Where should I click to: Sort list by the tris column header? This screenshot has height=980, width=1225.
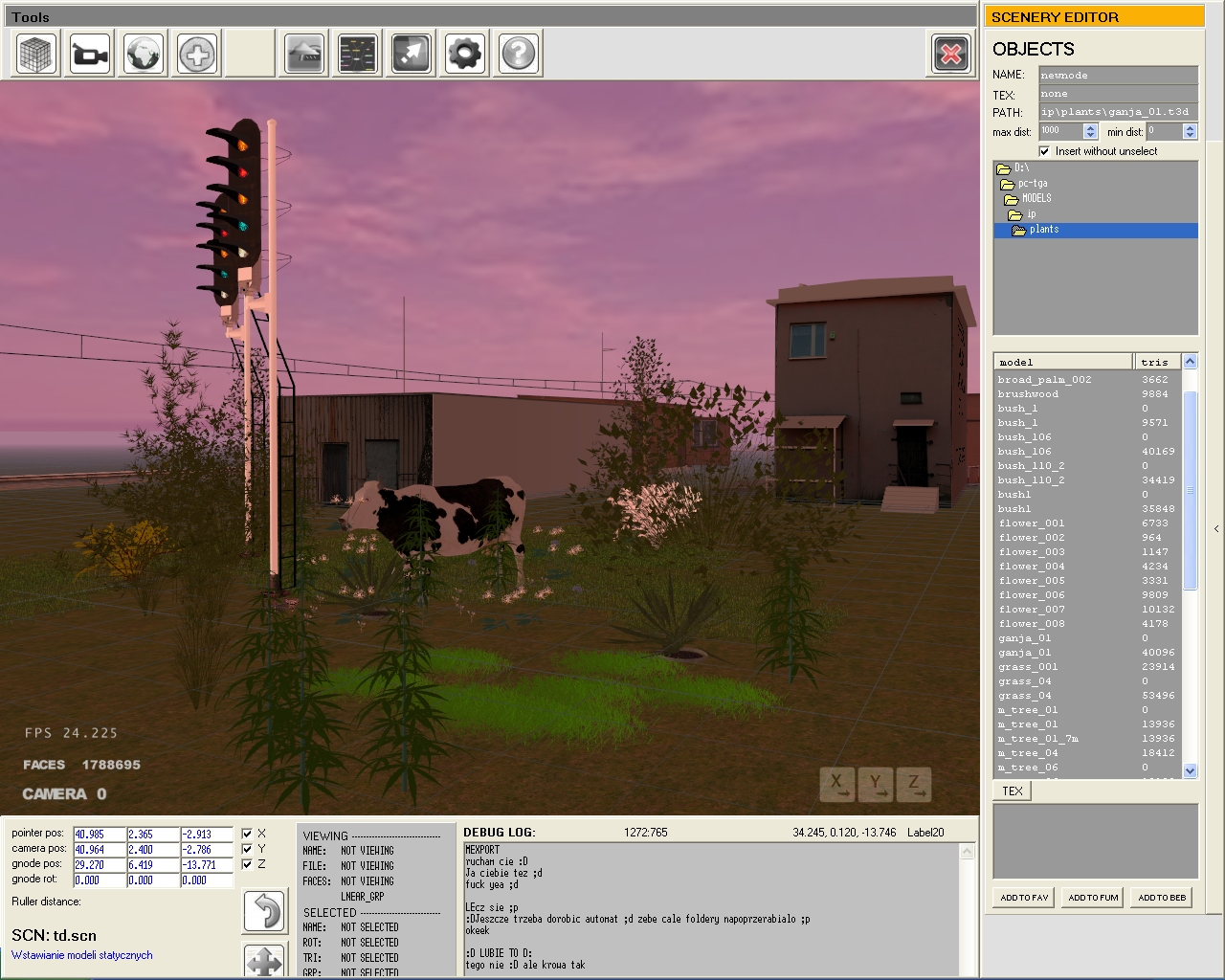coord(1155,362)
